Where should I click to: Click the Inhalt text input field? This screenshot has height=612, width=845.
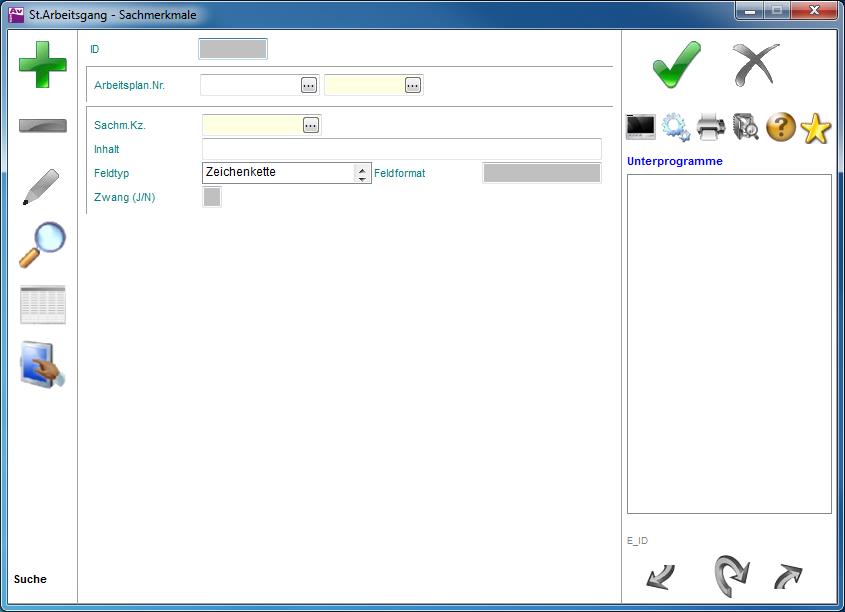[x=401, y=149]
